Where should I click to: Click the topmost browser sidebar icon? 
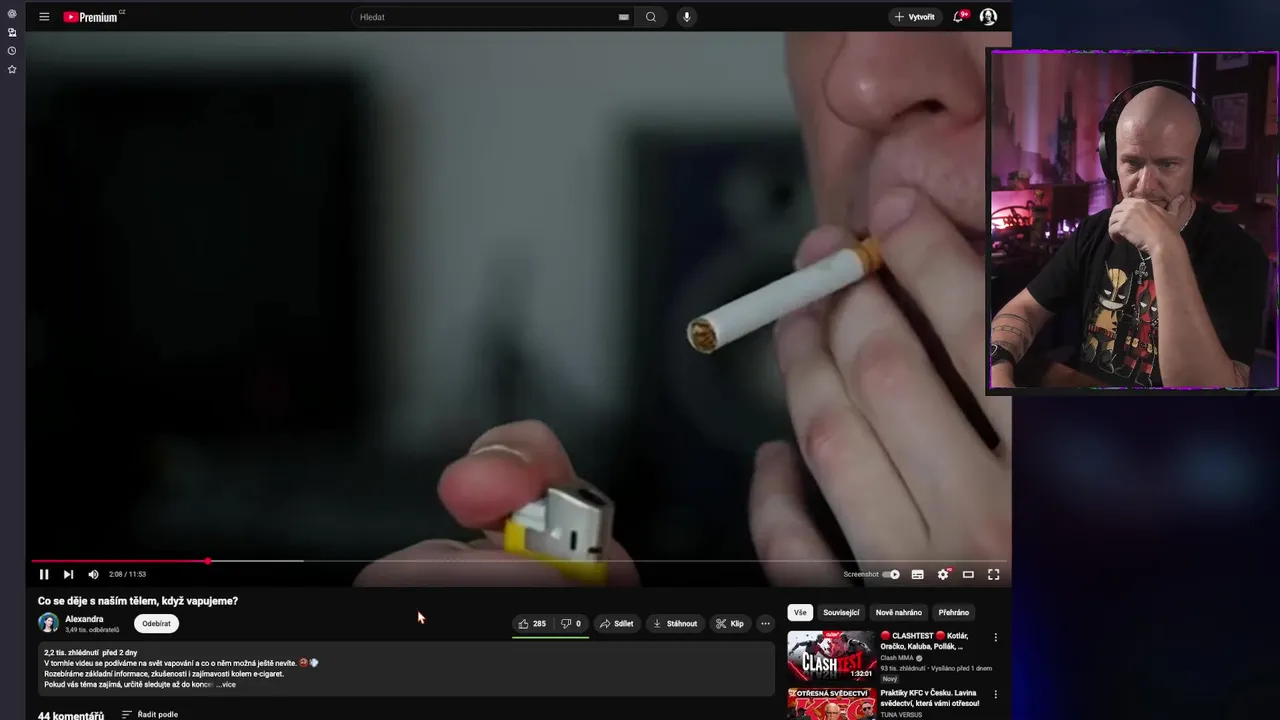pos(12,14)
